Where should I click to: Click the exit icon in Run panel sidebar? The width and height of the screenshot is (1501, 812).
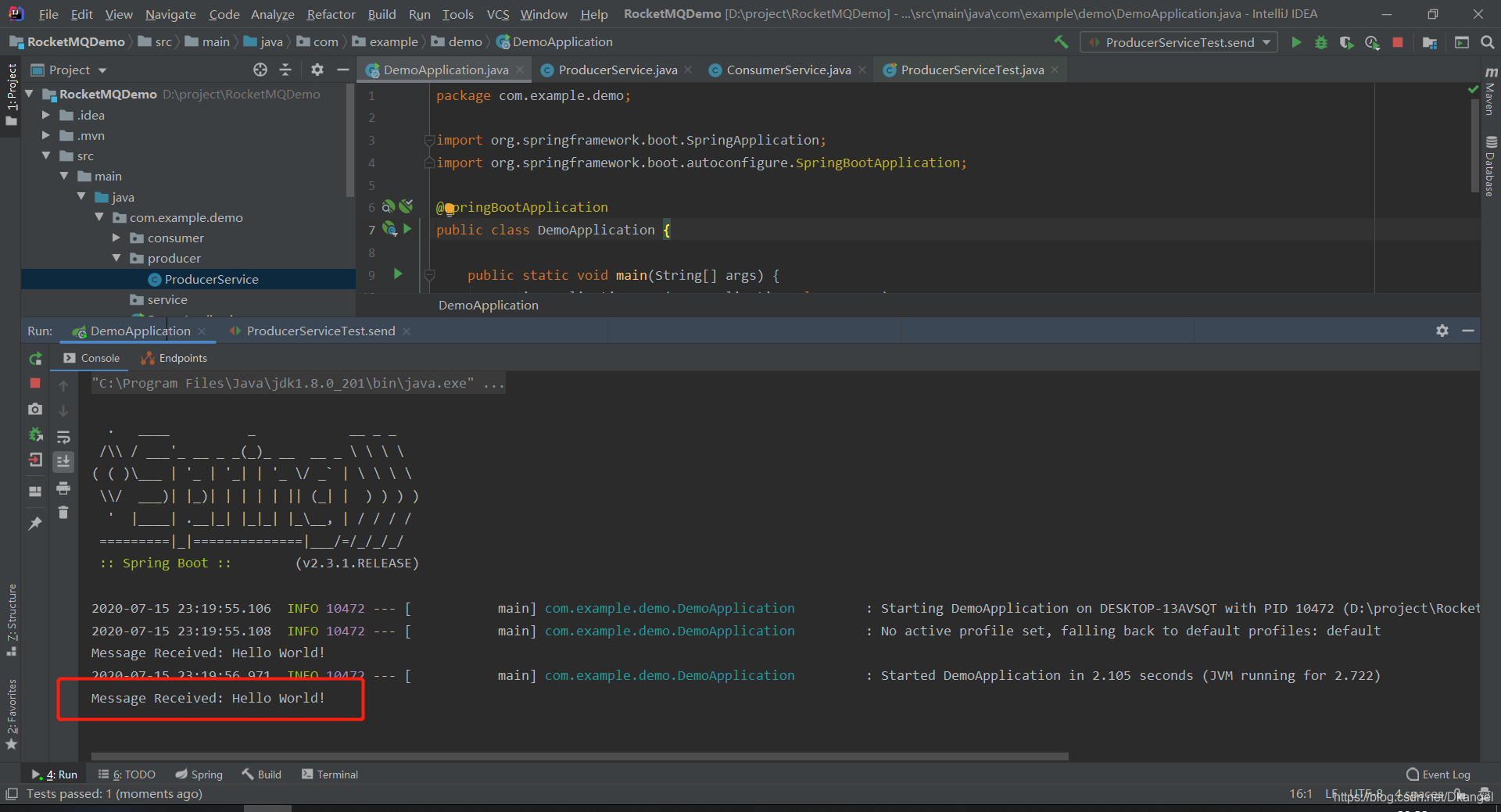pyautogui.click(x=35, y=460)
